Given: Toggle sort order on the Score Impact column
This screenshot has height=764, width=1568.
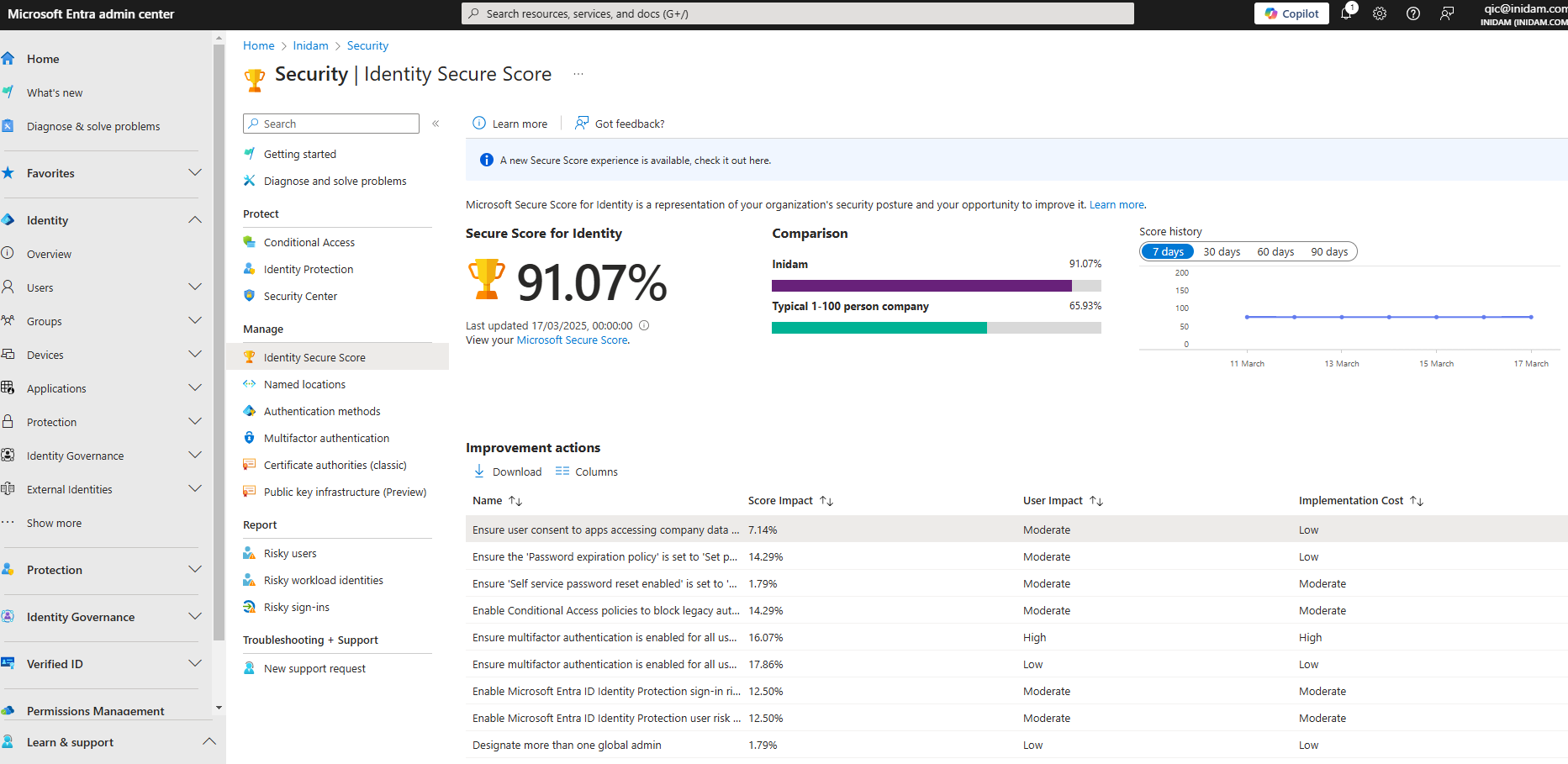Looking at the screenshot, I should pyautogui.click(x=826, y=500).
